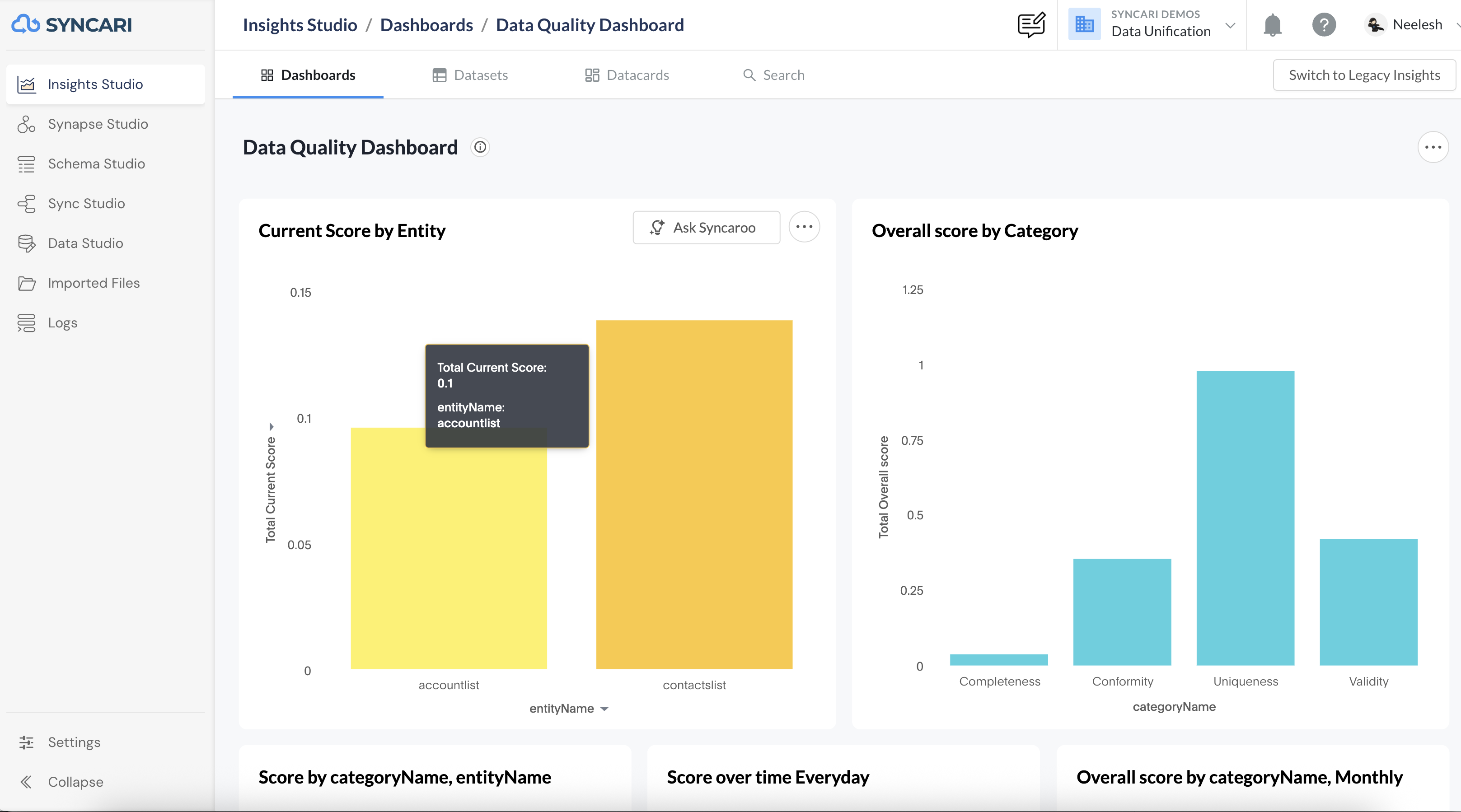Click the Uniqueness category bar

1246,518
